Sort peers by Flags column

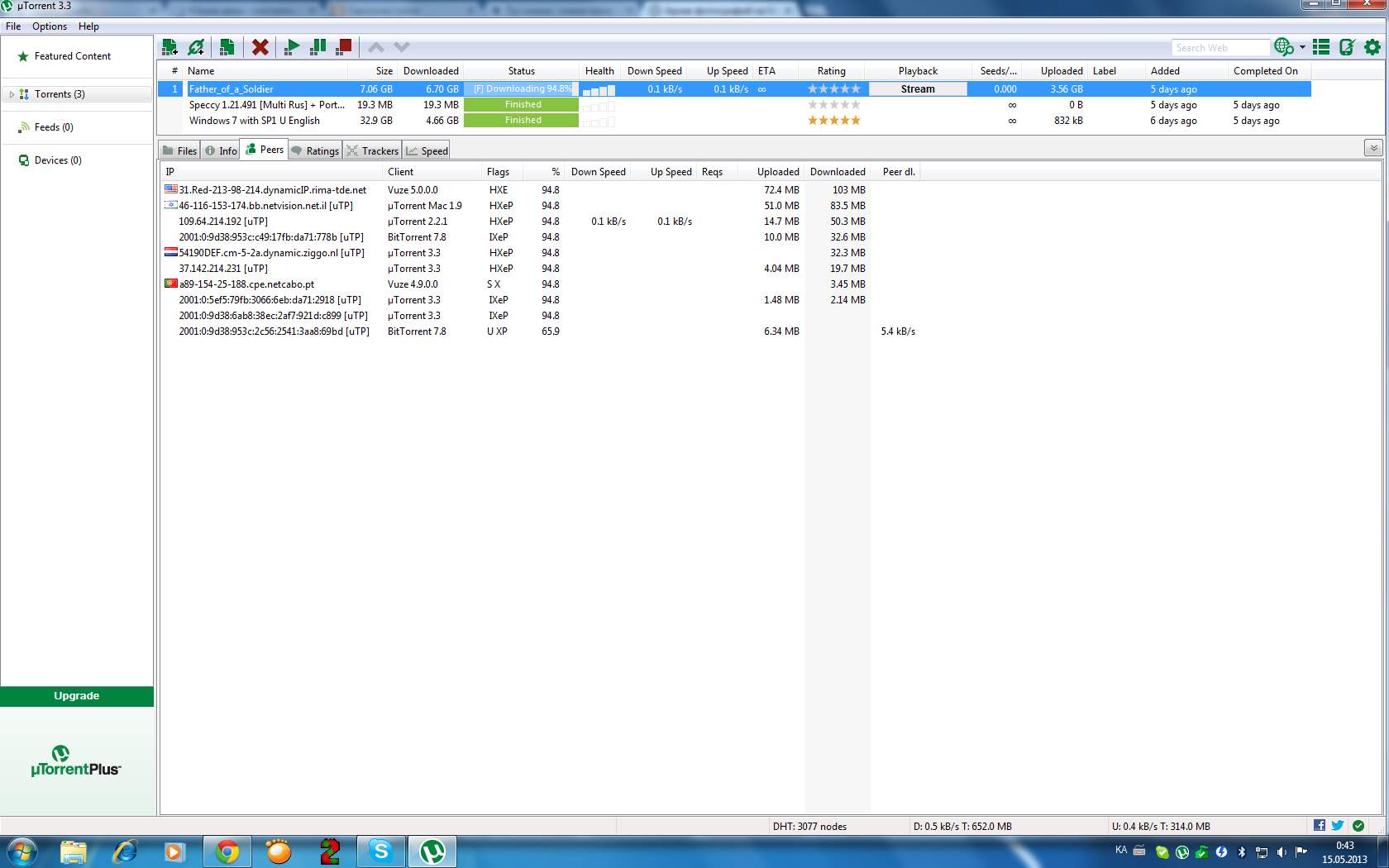tap(502, 172)
